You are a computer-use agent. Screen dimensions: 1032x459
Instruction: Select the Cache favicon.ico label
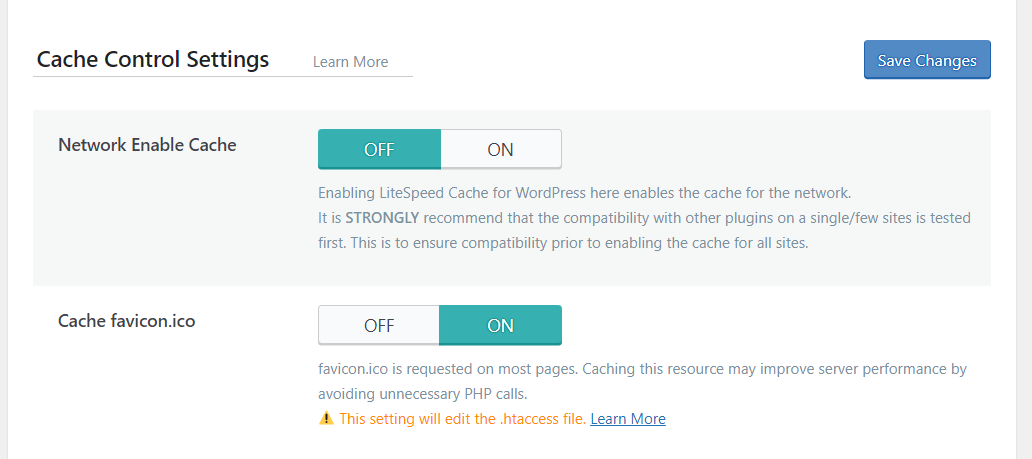point(126,321)
